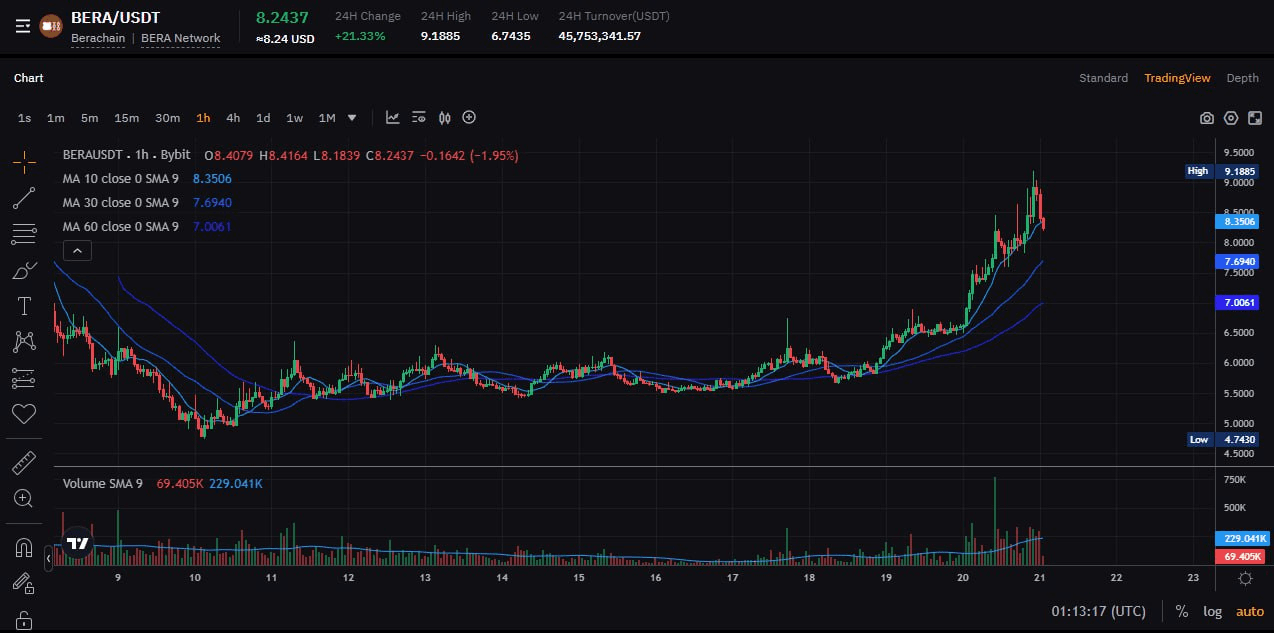Open the price scale settings gear
This screenshot has width=1274, height=633.
(1245, 578)
